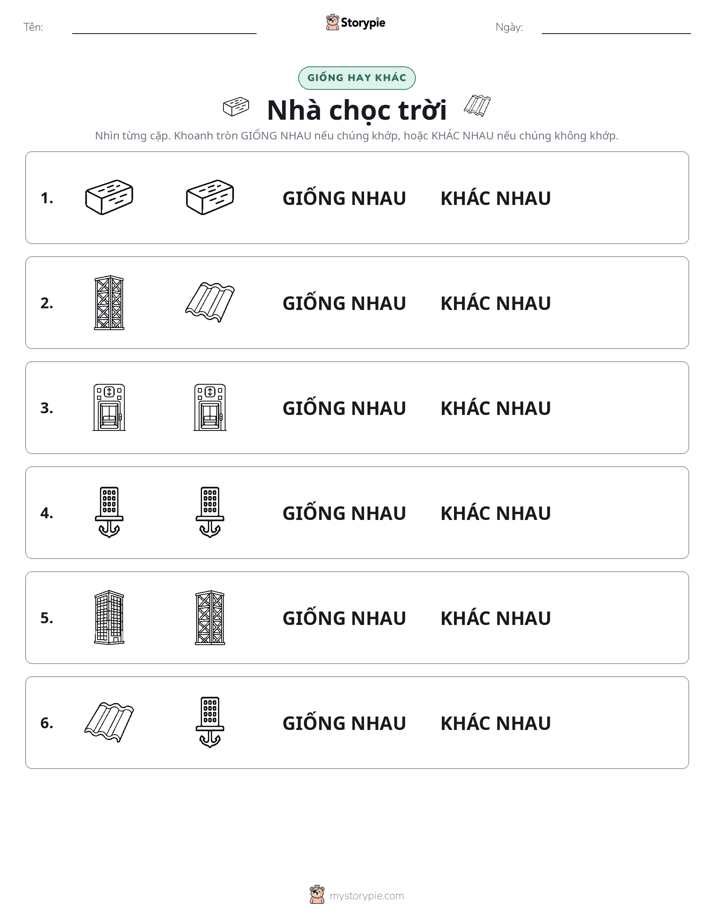Select the first brick in row 1
Viewport: 714px width, 924px height.
pyautogui.click(x=109, y=197)
